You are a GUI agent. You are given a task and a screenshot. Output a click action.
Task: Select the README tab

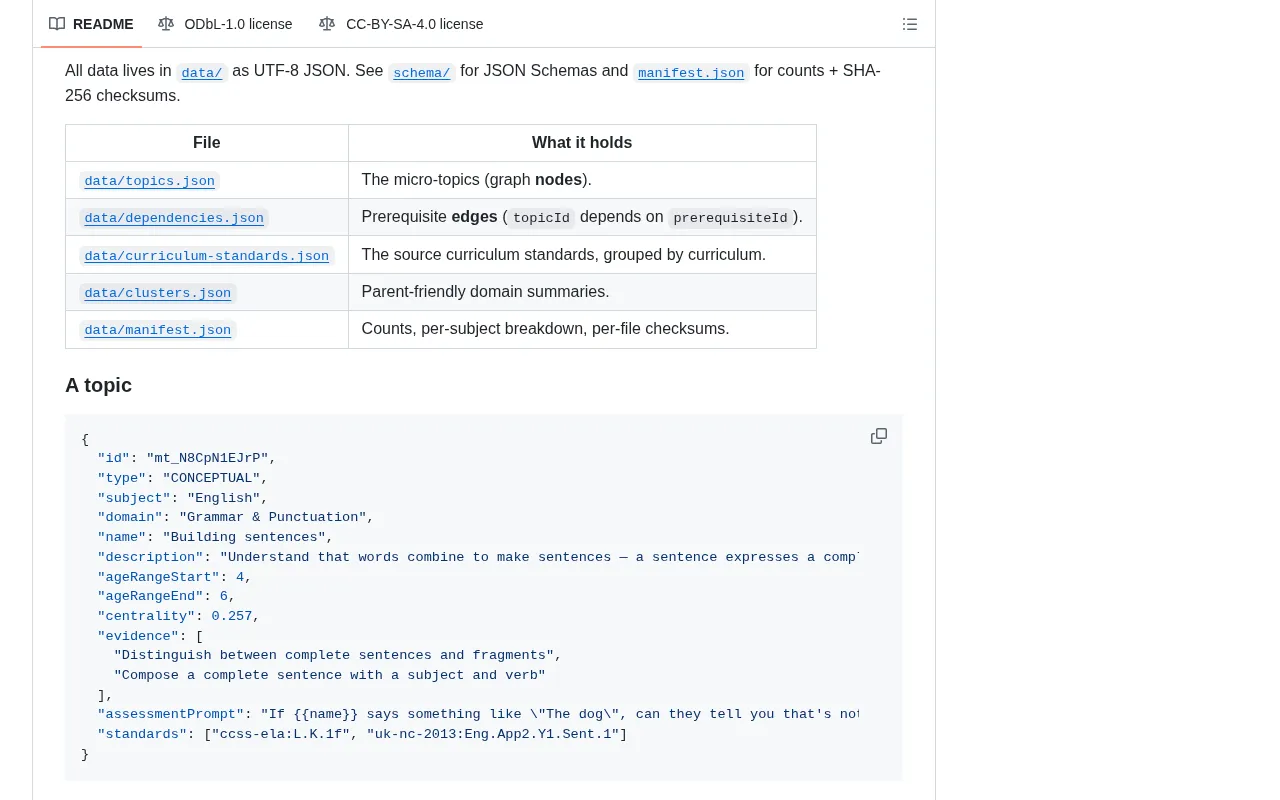[x=91, y=24]
